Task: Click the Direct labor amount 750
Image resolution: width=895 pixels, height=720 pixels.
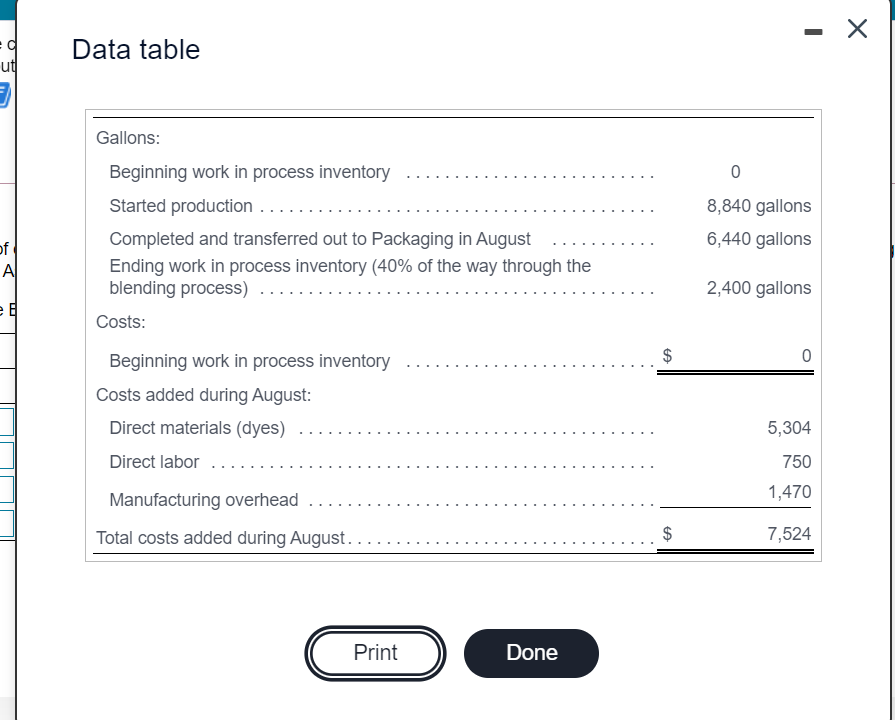Action: pos(797,462)
